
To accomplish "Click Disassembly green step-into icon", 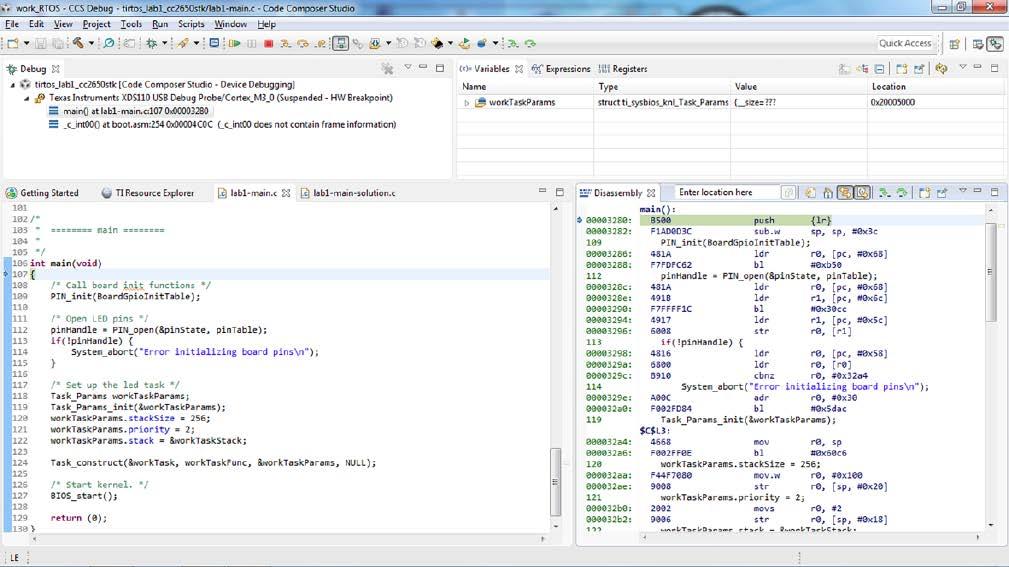I will [885, 192].
